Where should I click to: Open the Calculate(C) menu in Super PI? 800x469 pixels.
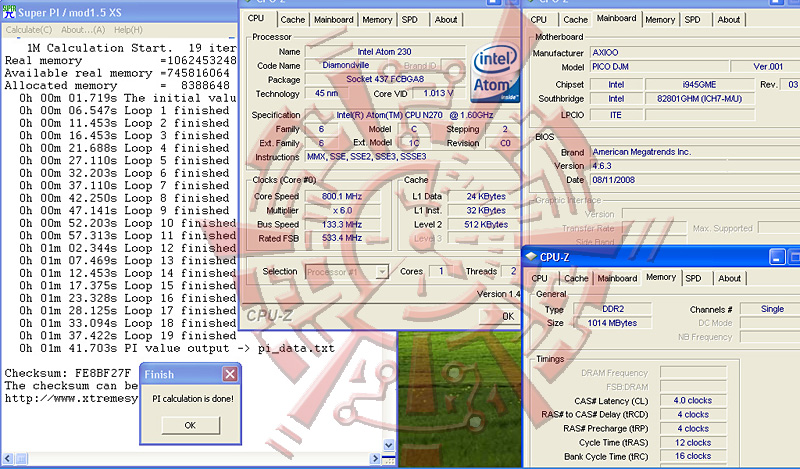pos(29,30)
